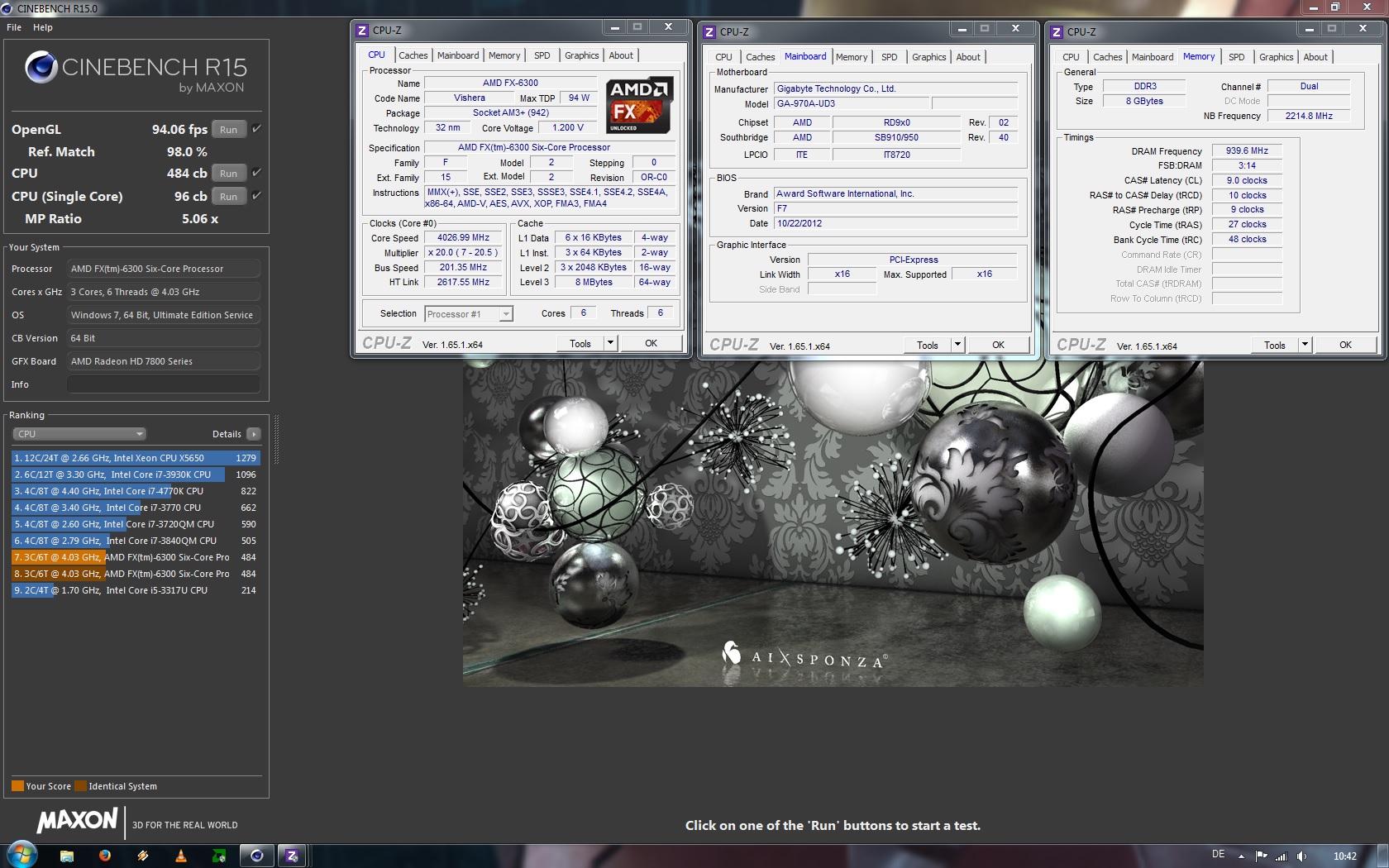The width and height of the screenshot is (1389, 868).
Task: Toggle the CPU (Single Core) test checkbox
Action: coord(256,196)
